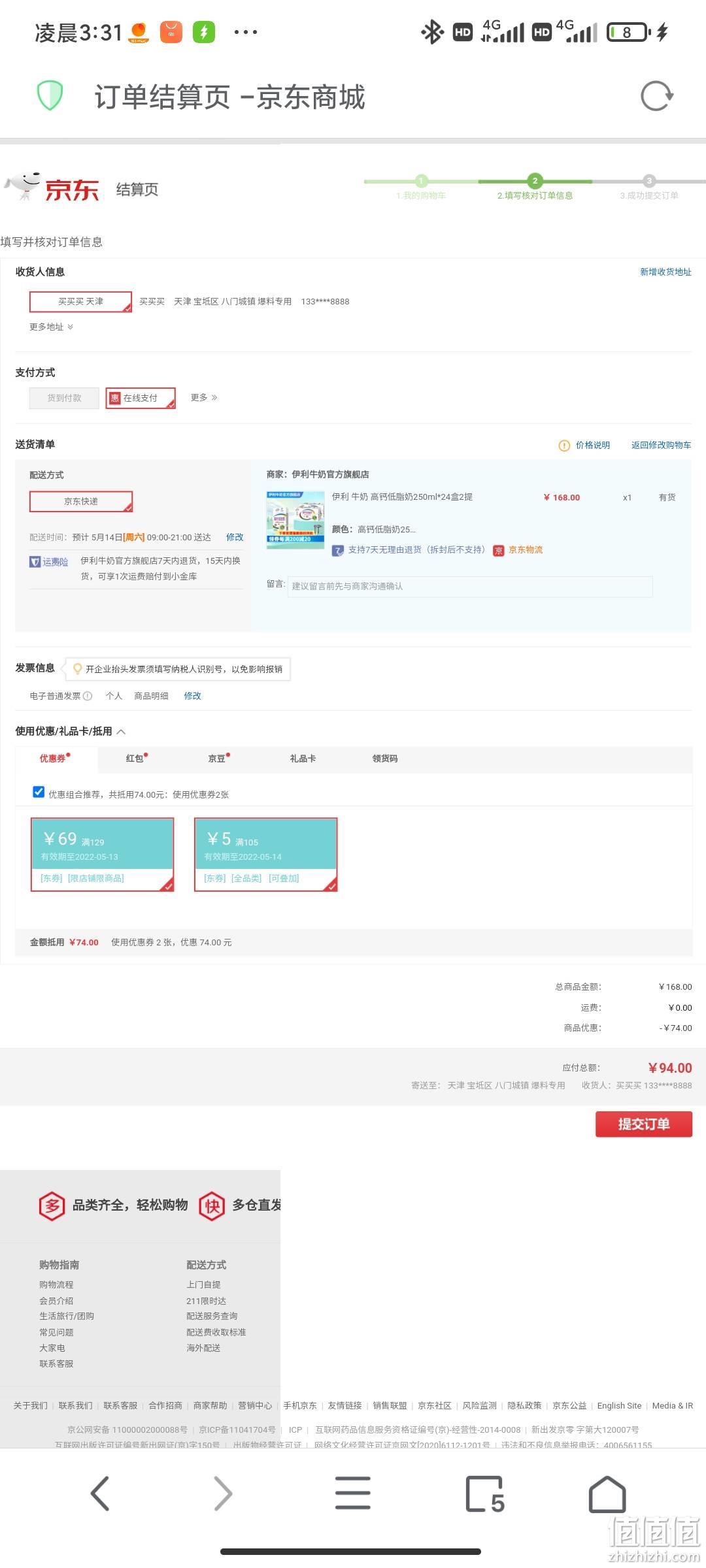Submit the order with 提交订单 button
This screenshot has height=1568, width=706.
click(x=644, y=1124)
